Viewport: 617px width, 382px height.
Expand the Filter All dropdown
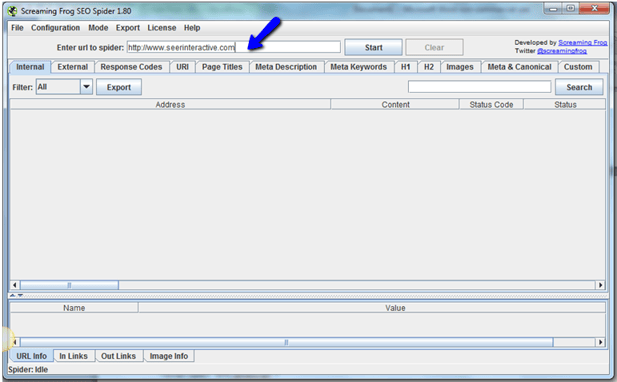click(x=86, y=87)
